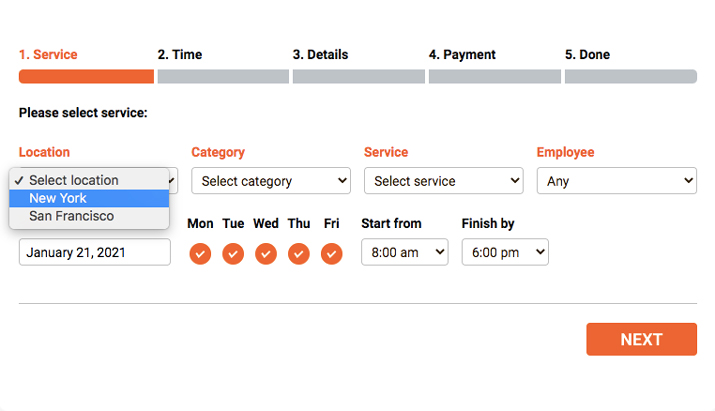The image size is (715, 411).
Task: Open the Start from 8:00 am dropdown
Action: click(x=404, y=252)
